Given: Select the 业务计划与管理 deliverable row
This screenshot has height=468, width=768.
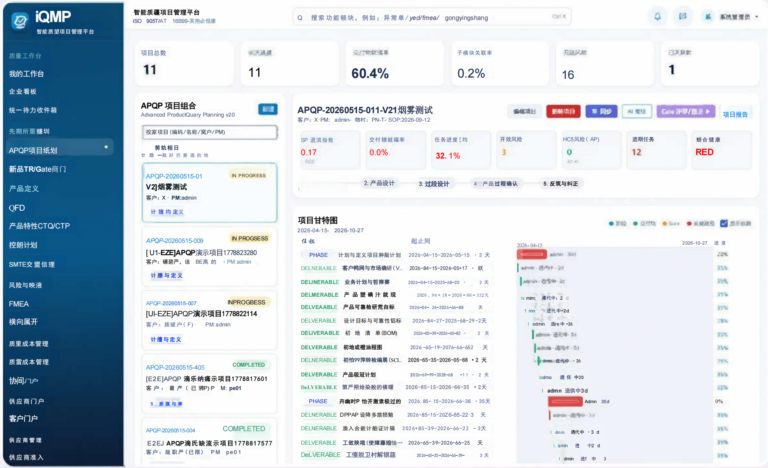Looking at the screenshot, I should 396,282.
